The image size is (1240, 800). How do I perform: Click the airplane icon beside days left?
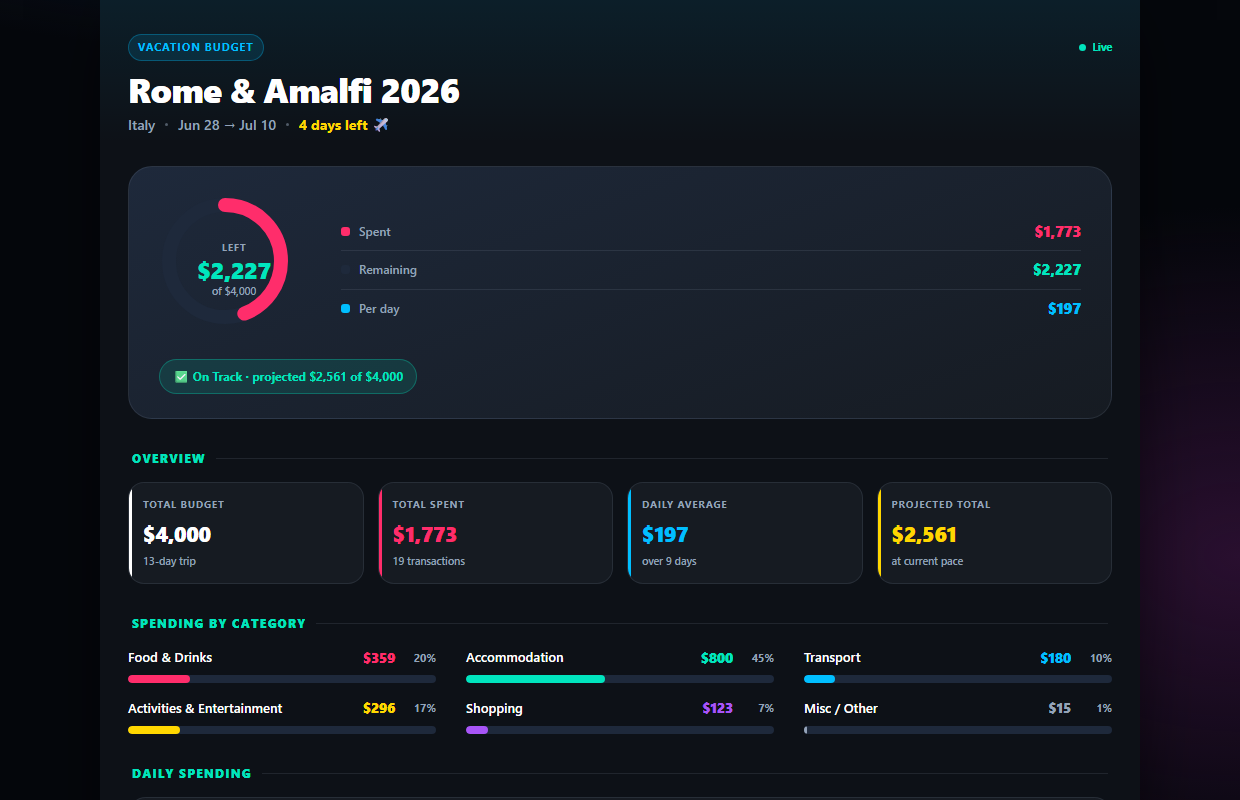click(381, 125)
